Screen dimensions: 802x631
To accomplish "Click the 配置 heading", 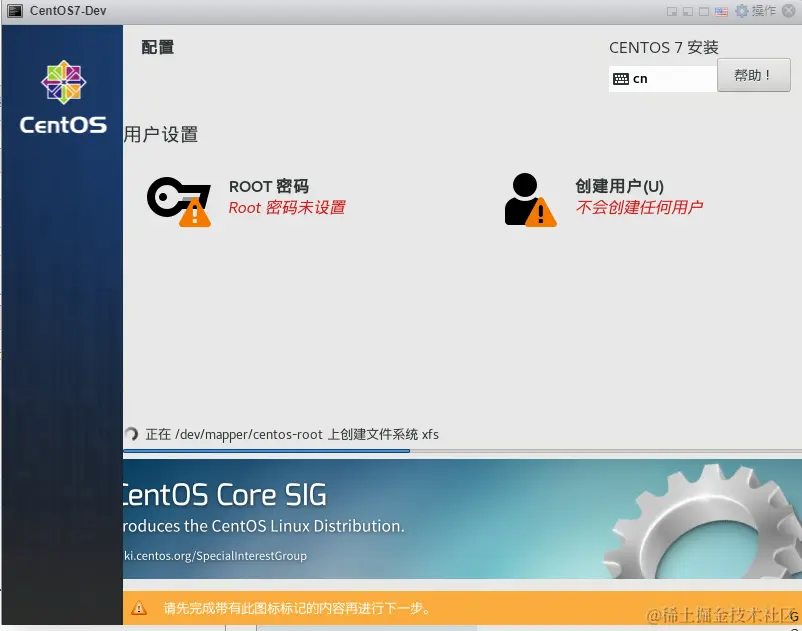I will click(158, 47).
